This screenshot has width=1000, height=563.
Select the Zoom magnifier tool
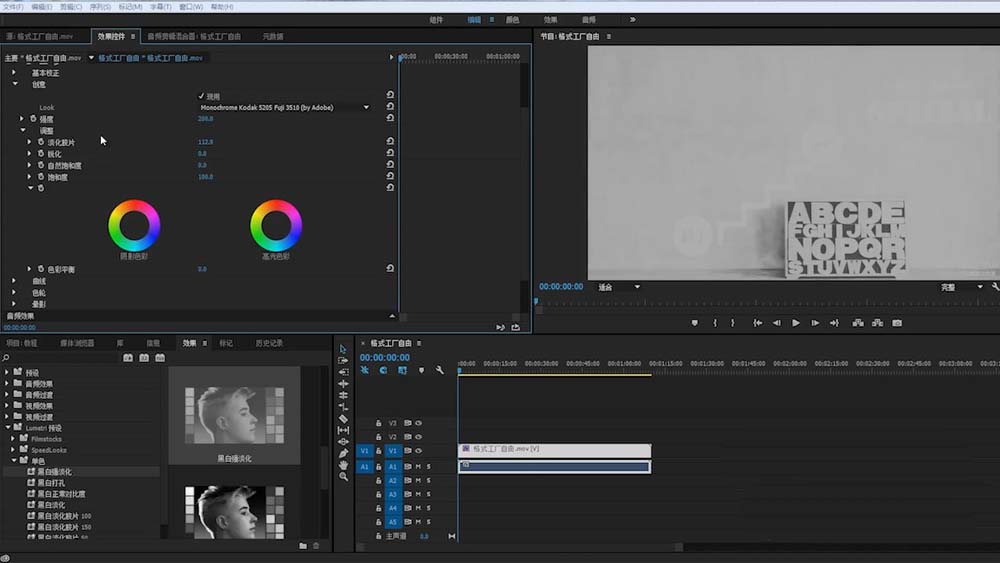click(x=343, y=477)
